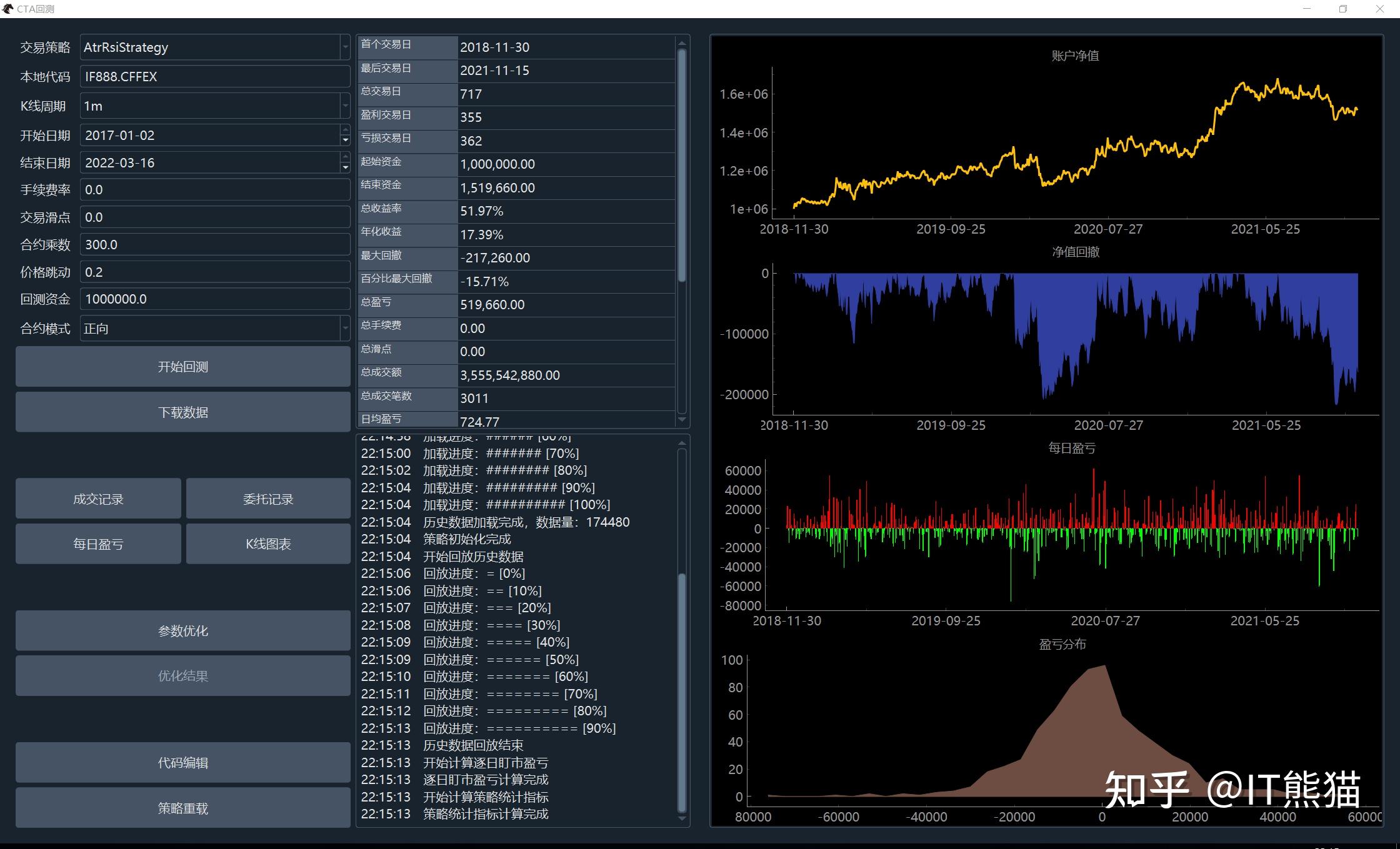1400x849 pixels.
Task: Launch 参数优化 parameter optimization
Action: tap(182, 630)
